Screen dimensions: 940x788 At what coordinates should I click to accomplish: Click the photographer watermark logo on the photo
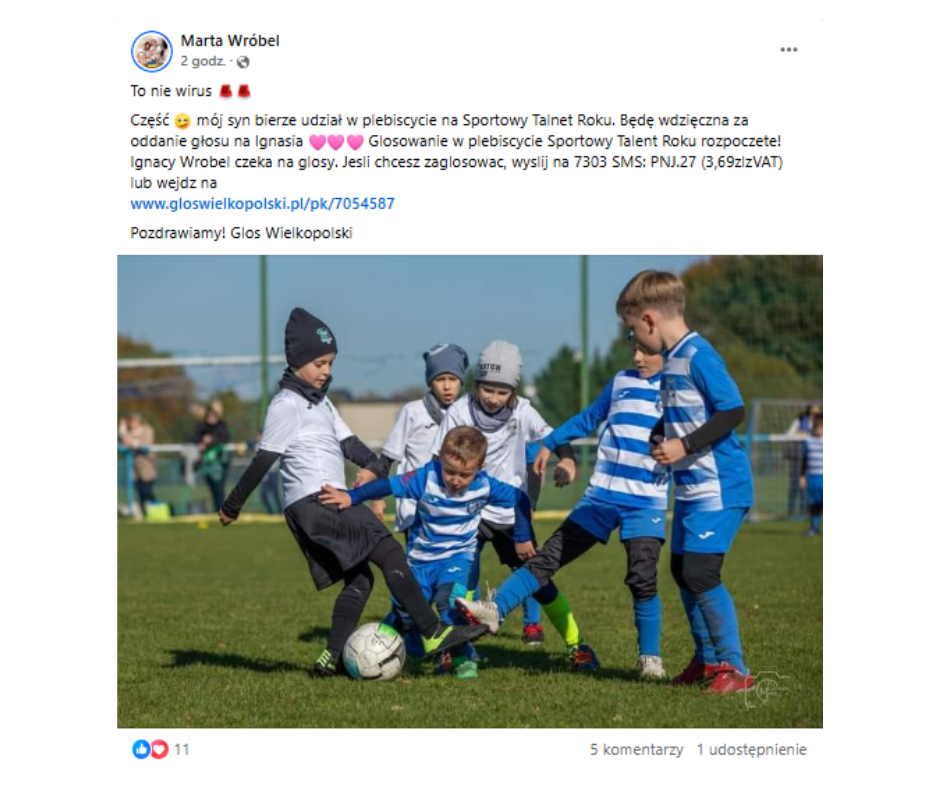(x=764, y=688)
